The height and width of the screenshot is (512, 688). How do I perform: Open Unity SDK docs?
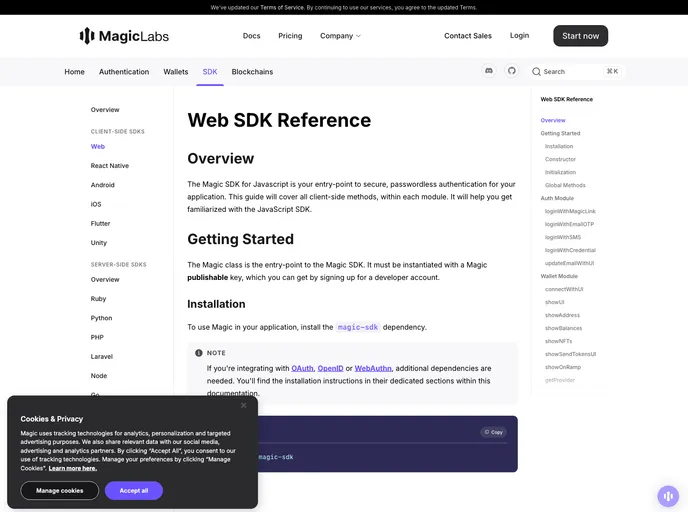click(x=99, y=243)
